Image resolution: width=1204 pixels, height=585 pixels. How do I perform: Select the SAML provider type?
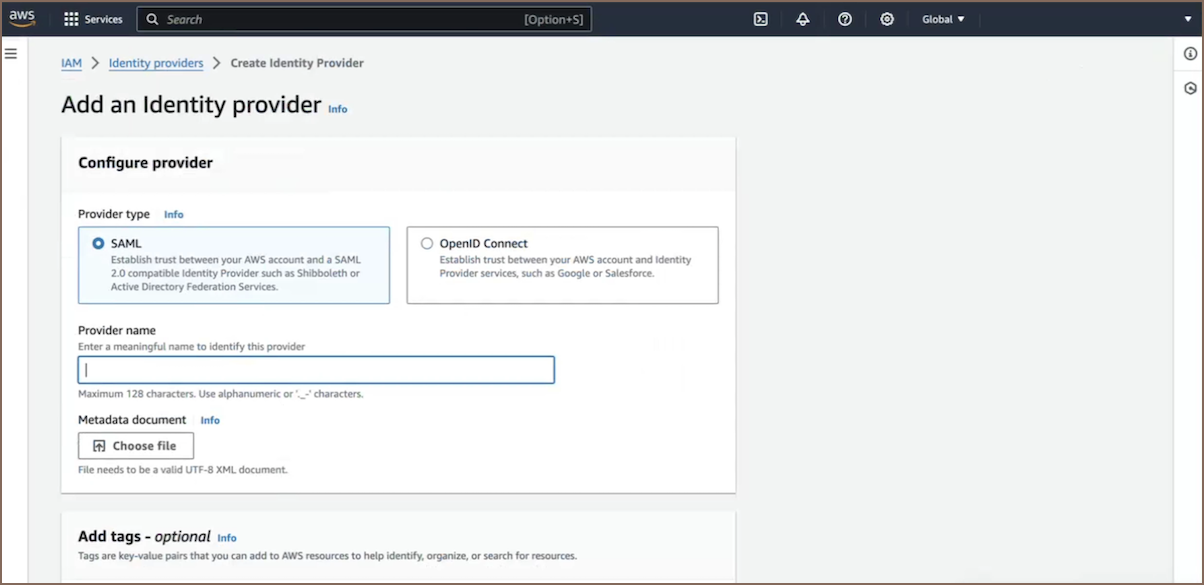coord(98,243)
